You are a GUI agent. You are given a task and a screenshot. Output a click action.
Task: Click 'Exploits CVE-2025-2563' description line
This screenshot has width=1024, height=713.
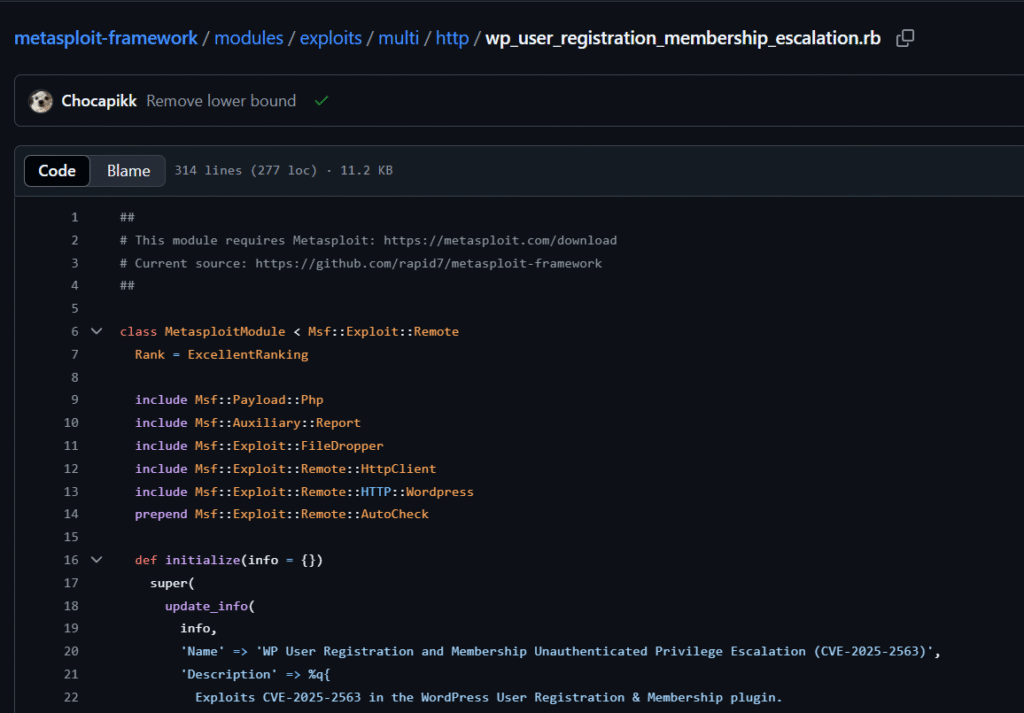click(x=488, y=697)
